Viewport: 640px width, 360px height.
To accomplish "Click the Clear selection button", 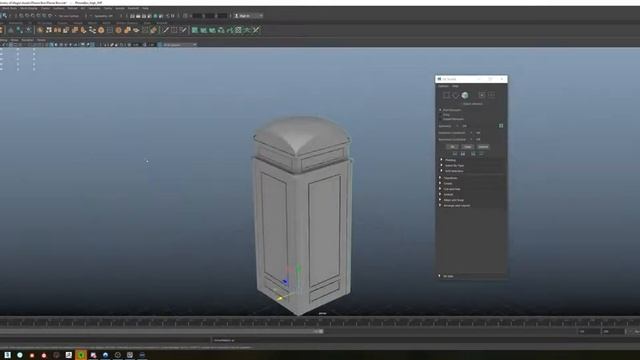I will [468, 147].
